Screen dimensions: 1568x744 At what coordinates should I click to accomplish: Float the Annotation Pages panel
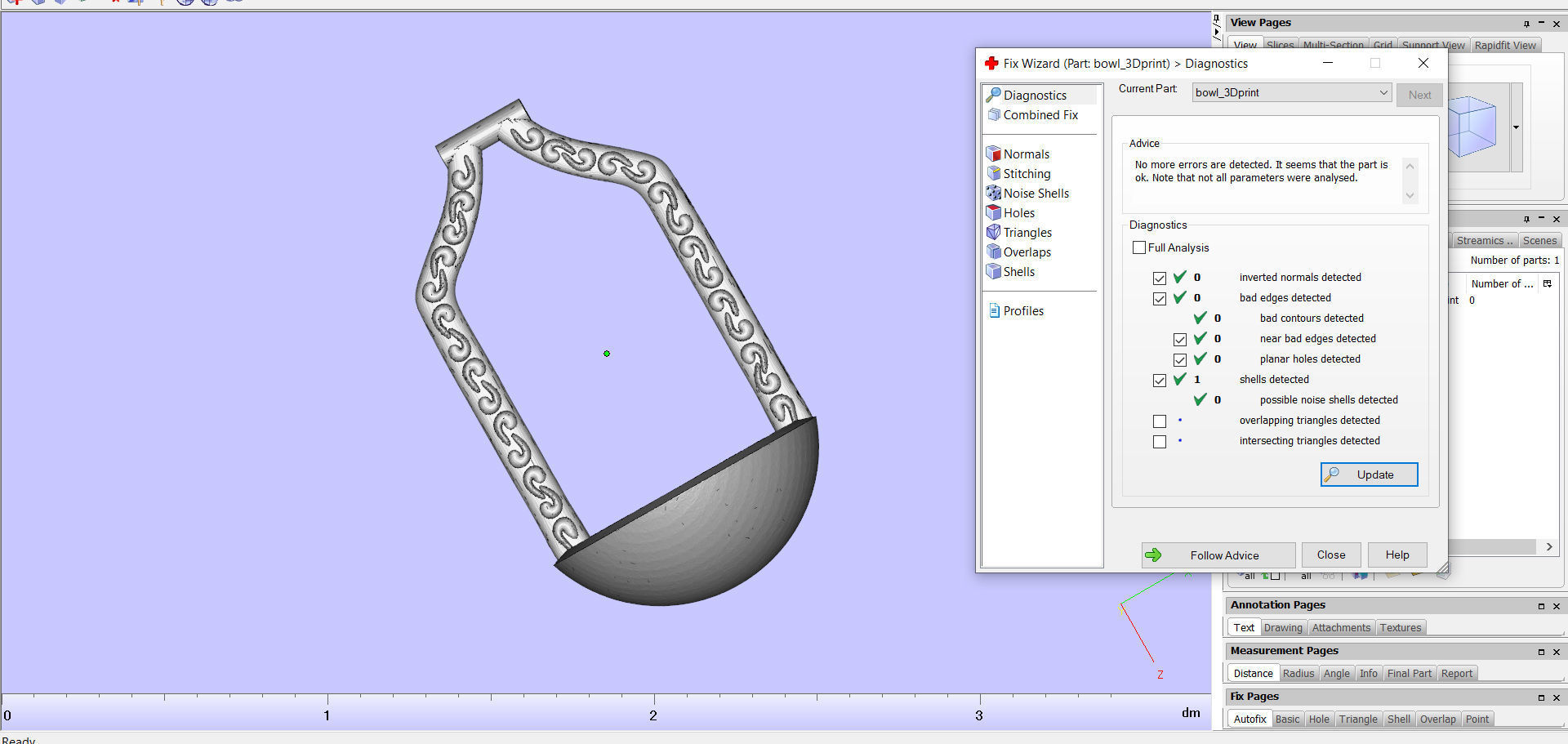[1541, 606]
